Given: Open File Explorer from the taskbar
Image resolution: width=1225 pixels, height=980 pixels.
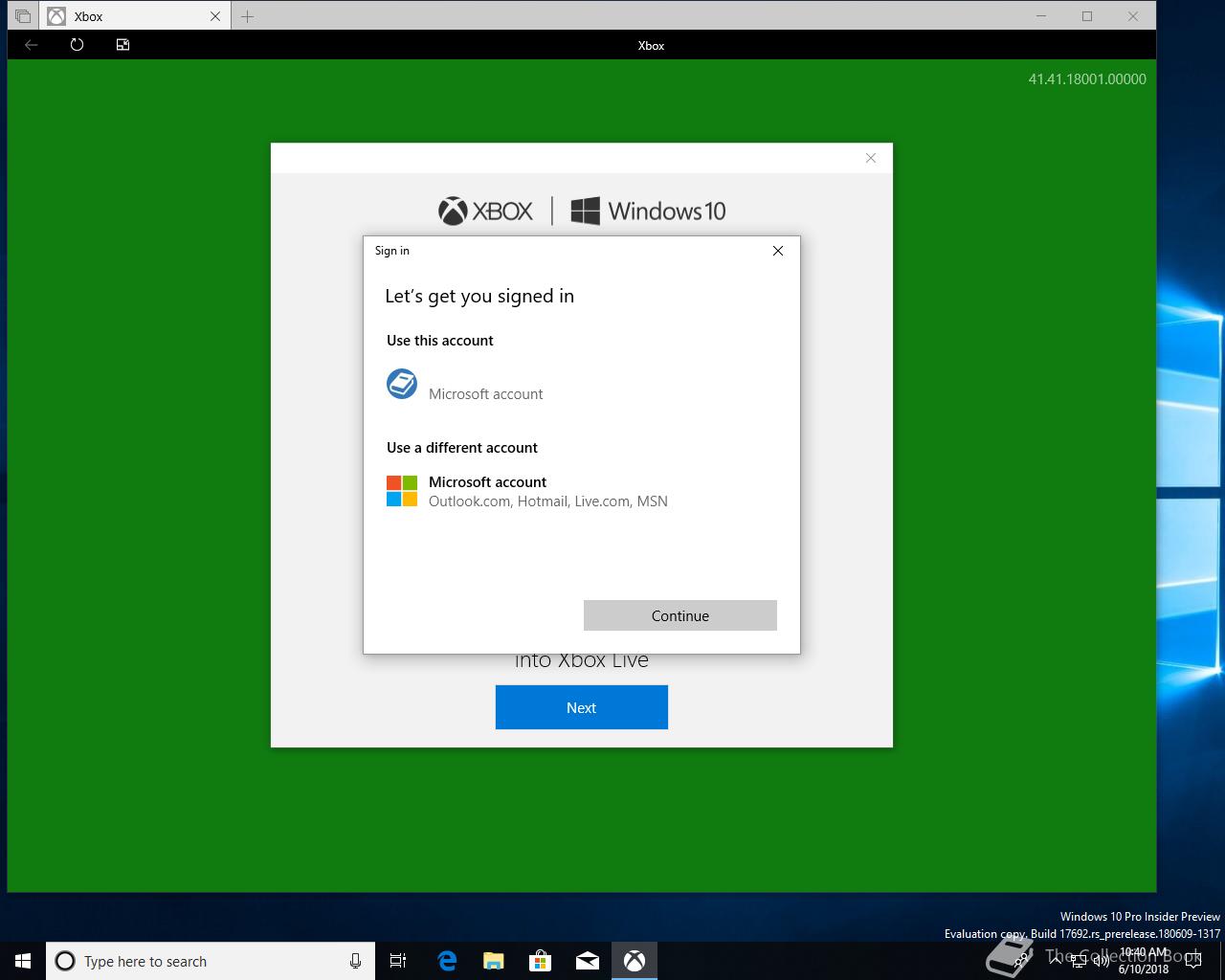Looking at the screenshot, I should pos(493,961).
